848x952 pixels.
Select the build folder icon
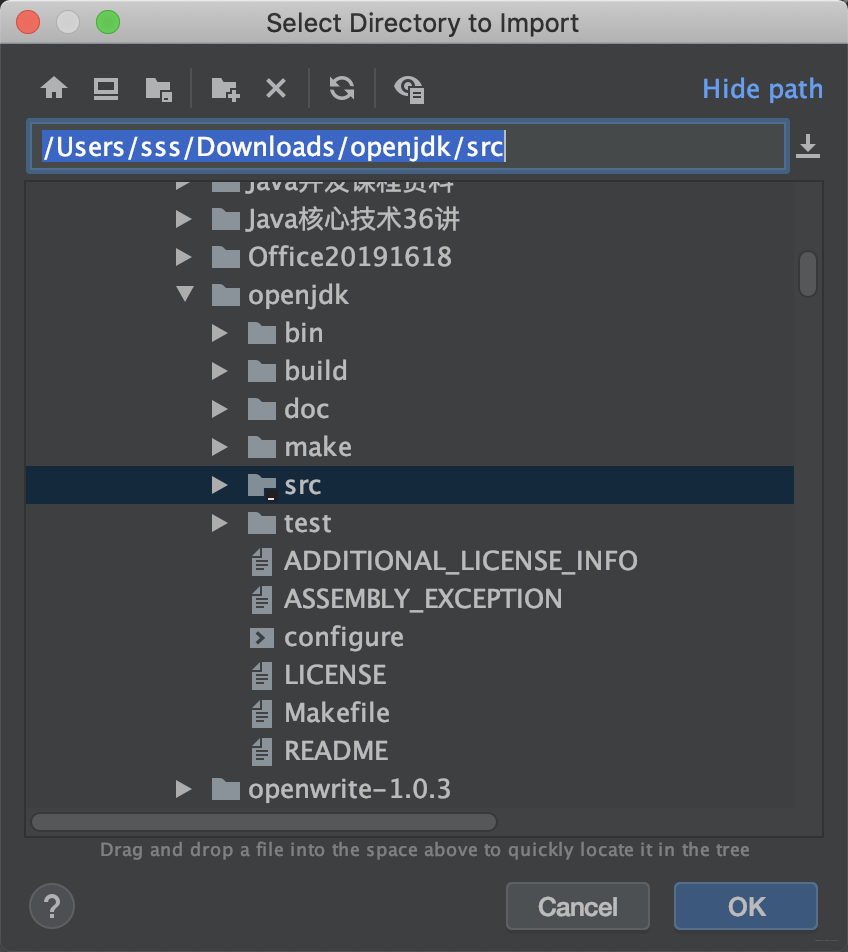262,371
